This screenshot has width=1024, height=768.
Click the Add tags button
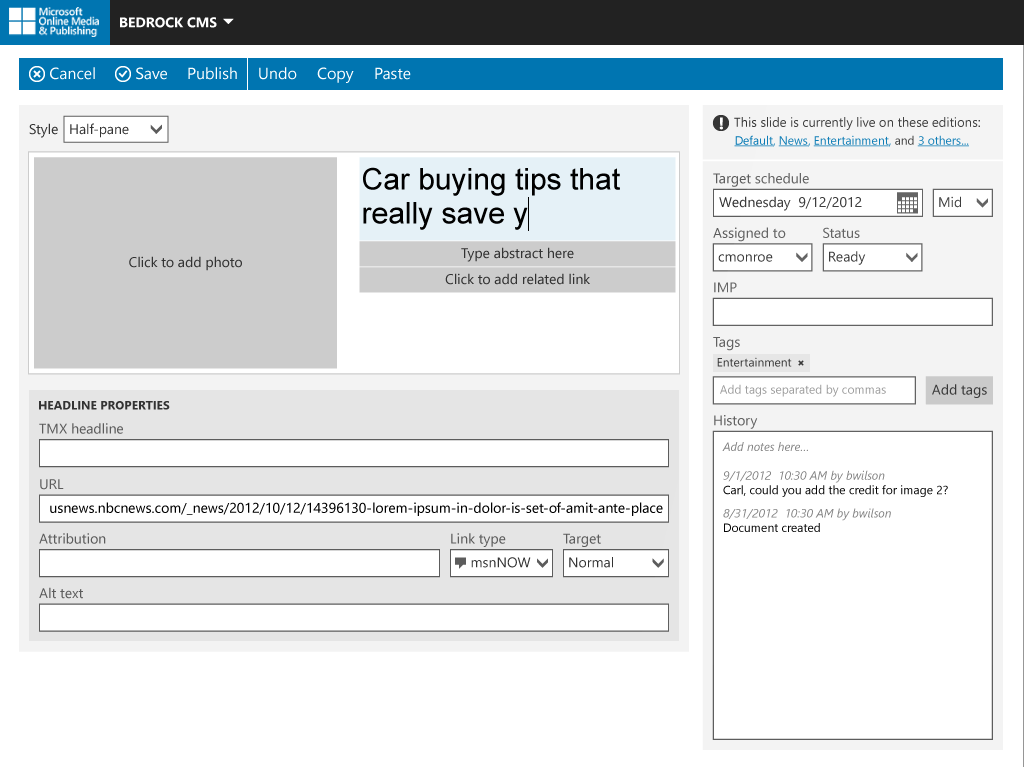point(959,390)
